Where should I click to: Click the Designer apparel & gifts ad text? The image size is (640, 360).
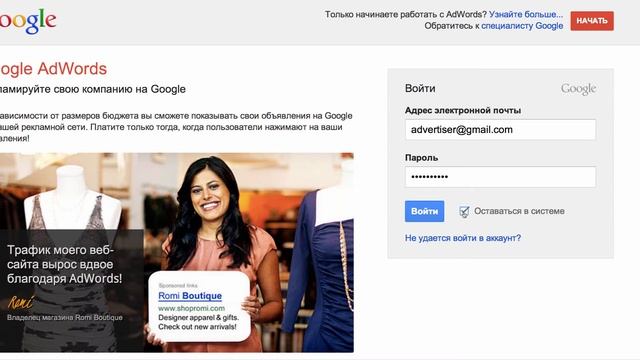[198, 318]
